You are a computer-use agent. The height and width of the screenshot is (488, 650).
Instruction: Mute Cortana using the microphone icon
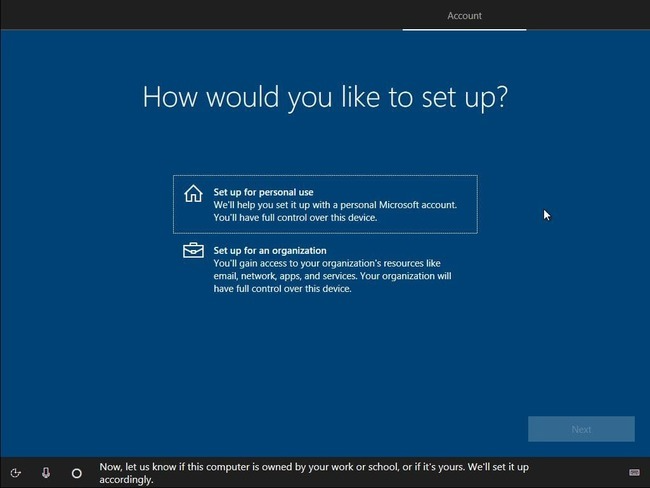click(x=46, y=473)
